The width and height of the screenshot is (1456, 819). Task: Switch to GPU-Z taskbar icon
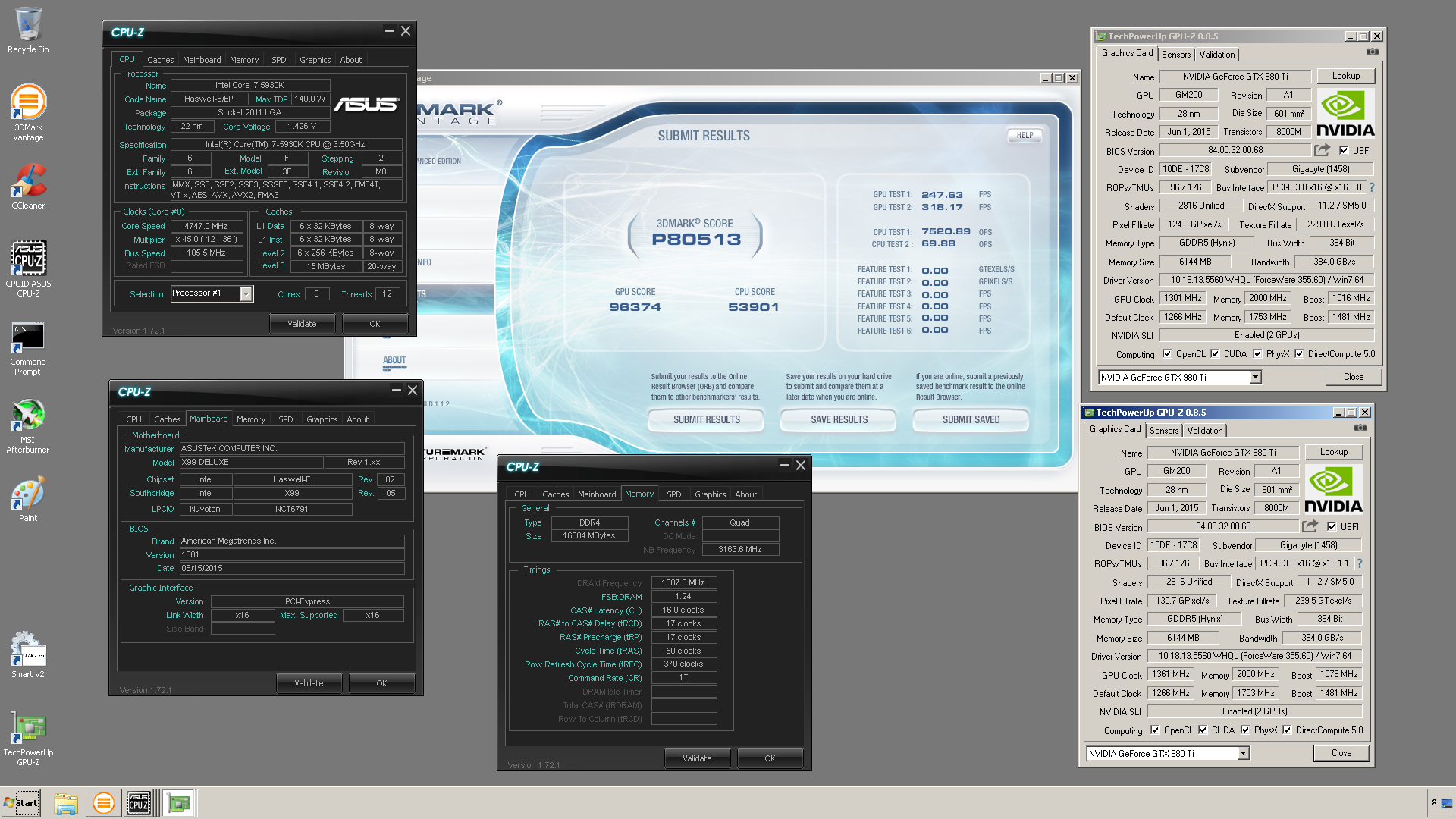point(180,803)
